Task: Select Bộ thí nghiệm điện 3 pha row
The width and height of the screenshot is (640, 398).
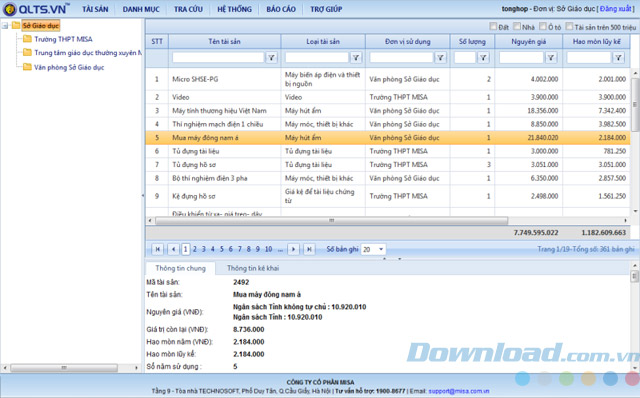Action: pyautogui.click(x=388, y=178)
